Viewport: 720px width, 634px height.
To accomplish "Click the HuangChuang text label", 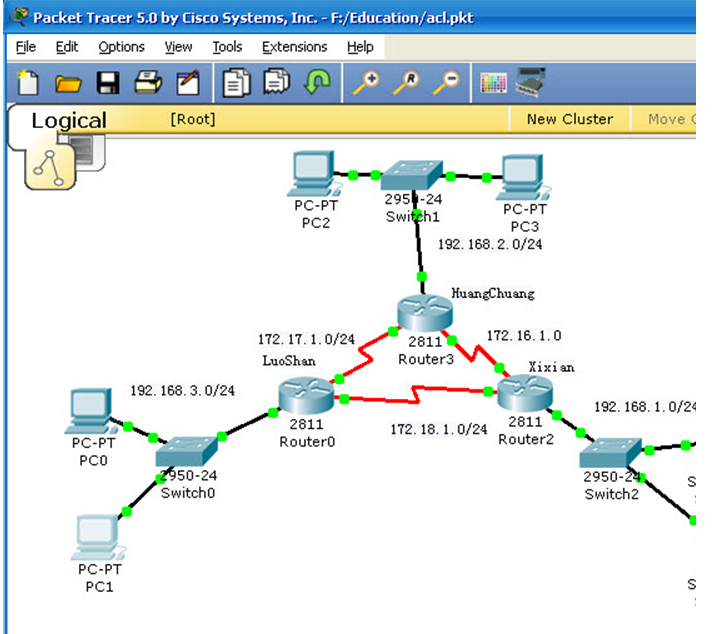I will [x=493, y=293].
